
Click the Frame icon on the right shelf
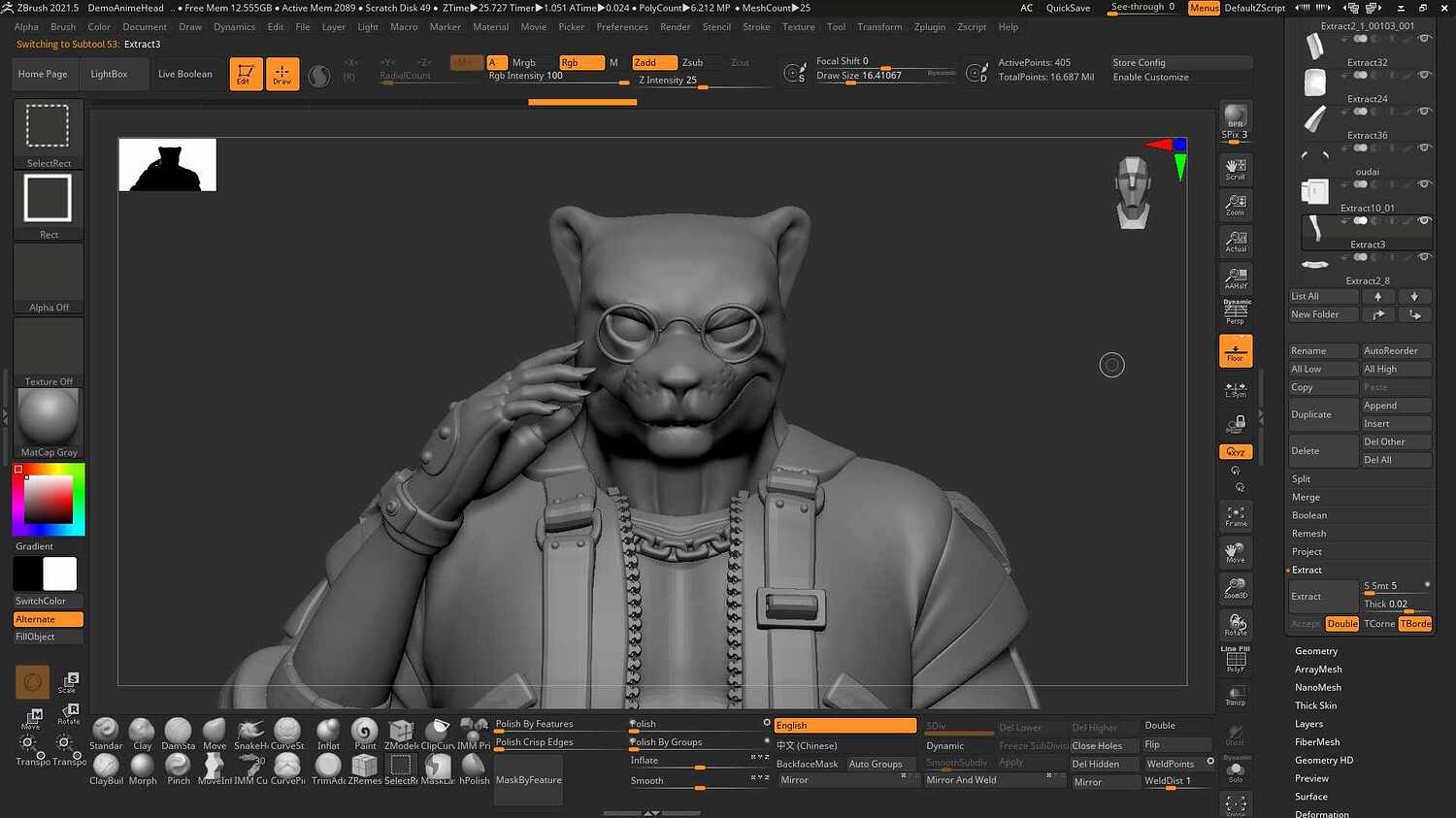click(x=1235, y=515)
